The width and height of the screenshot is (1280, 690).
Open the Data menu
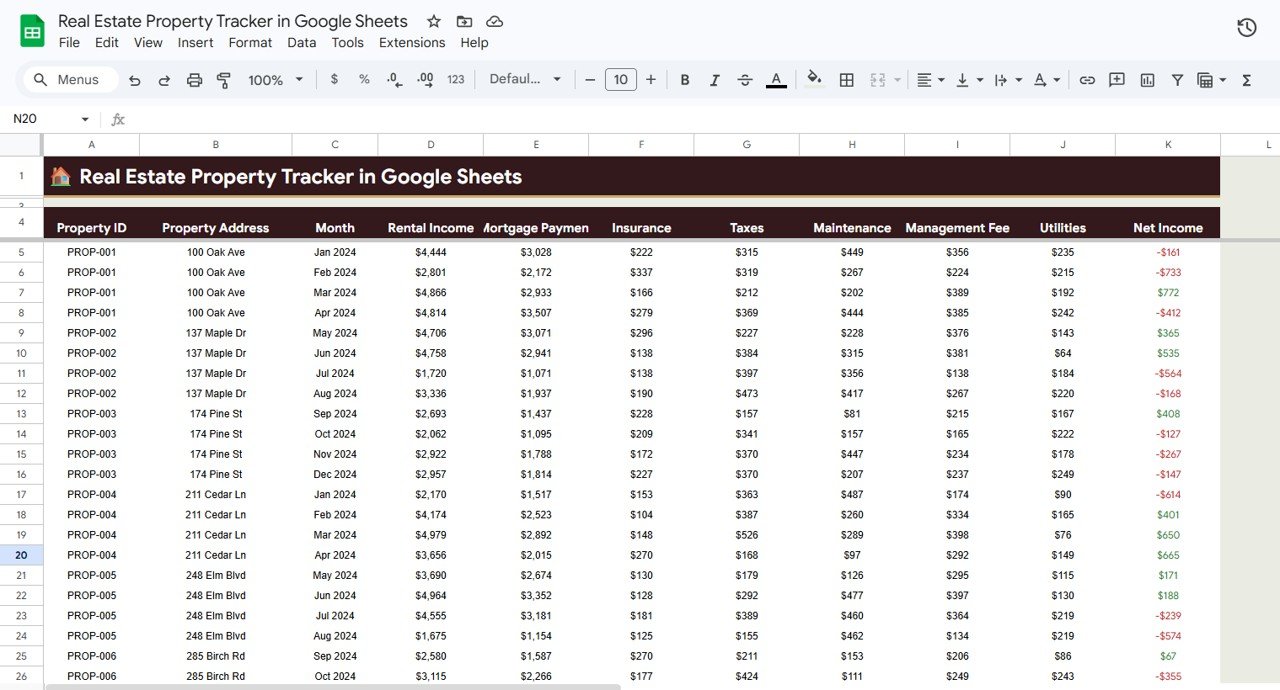pyautogui.click(x=302, y=42)
